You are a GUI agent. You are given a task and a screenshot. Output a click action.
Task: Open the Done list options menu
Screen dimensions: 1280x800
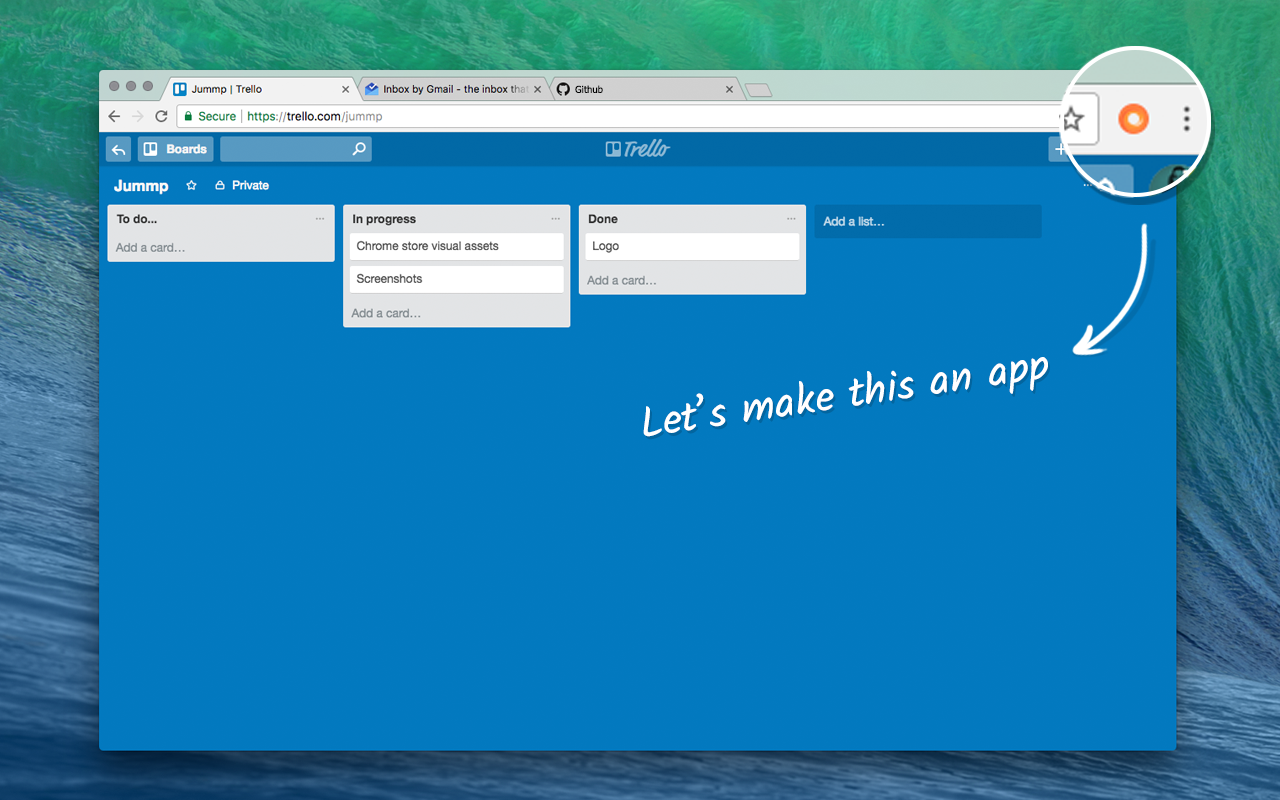point(791,219)
